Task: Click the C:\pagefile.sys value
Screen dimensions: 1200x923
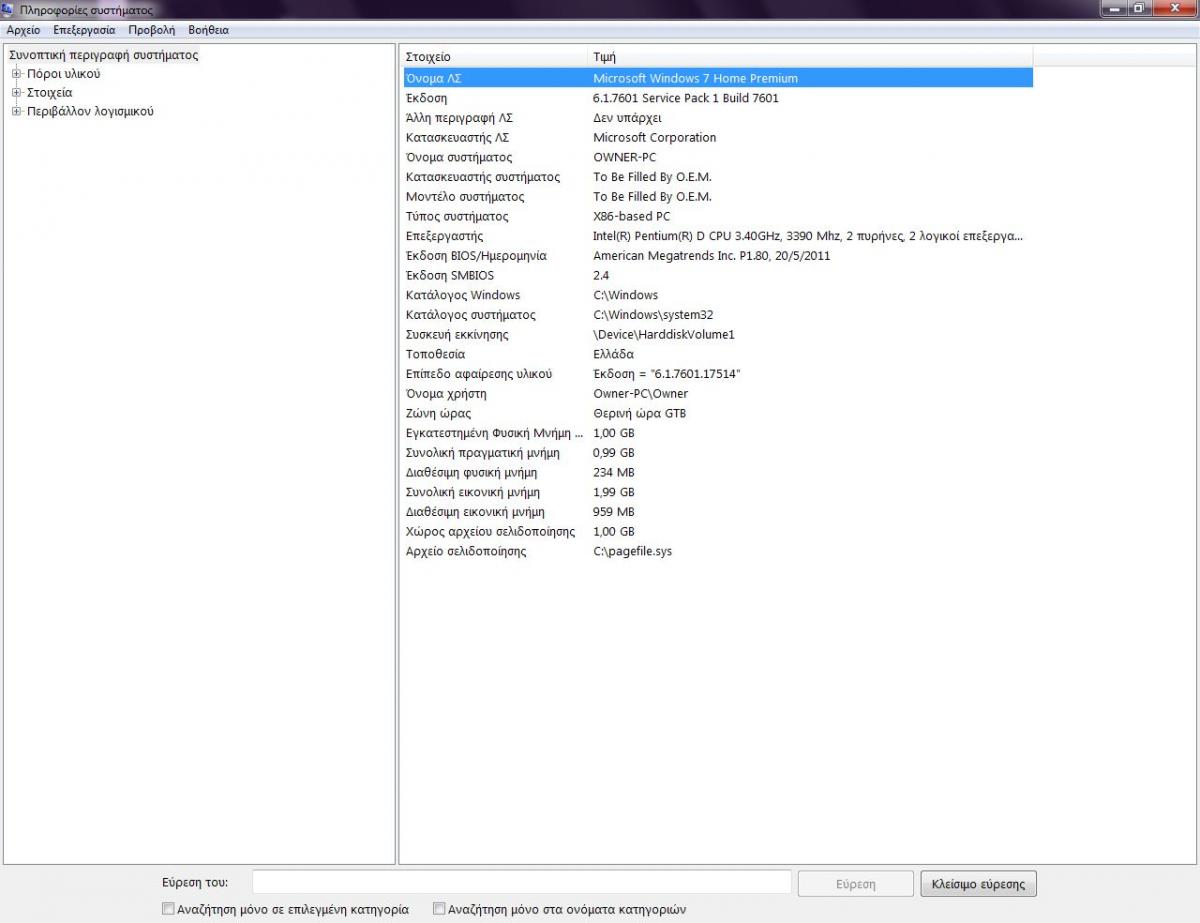Action: [633, 551]
